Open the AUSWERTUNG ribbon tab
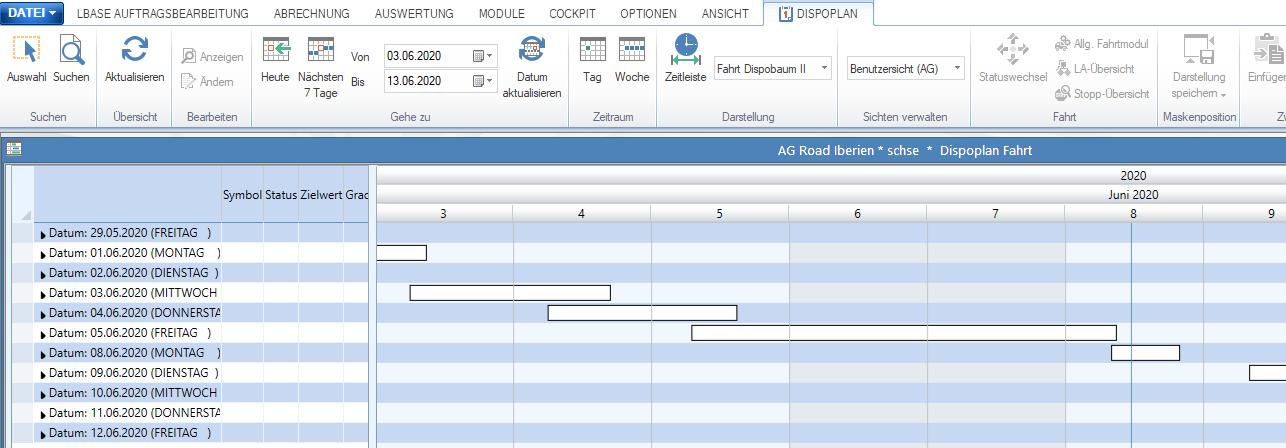This screenshot has height=448, width=1286. [x=414, y=14]
